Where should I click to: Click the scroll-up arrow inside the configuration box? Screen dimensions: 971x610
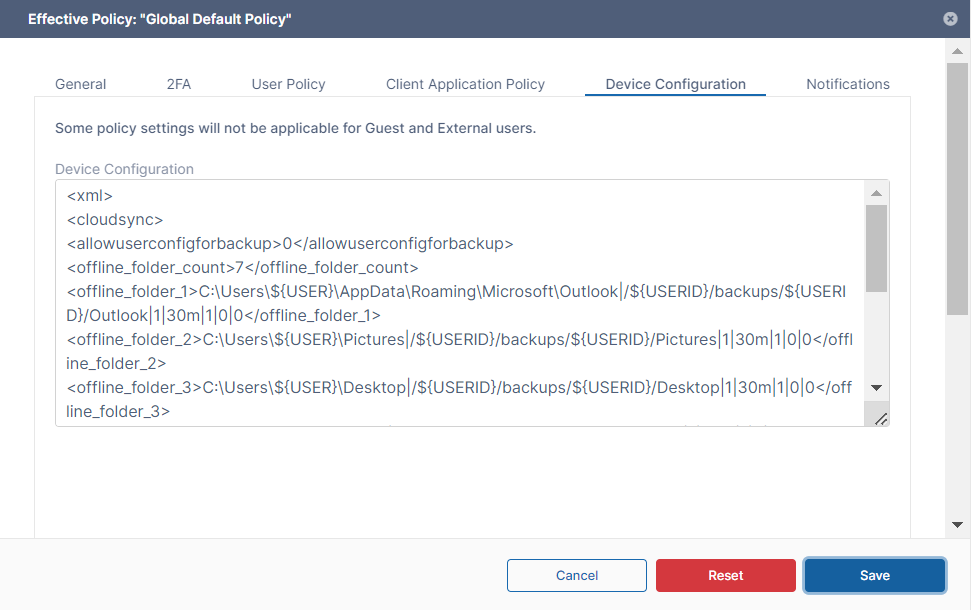pos(878,190)
